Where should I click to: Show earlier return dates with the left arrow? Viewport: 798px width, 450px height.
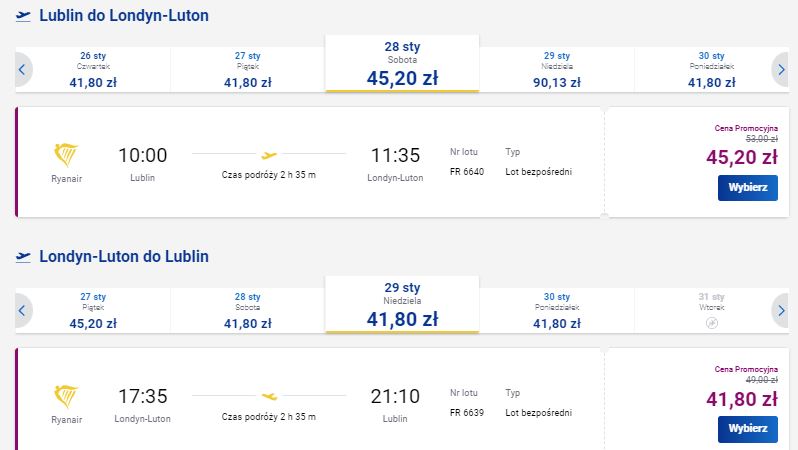click(x=22, y=310)
